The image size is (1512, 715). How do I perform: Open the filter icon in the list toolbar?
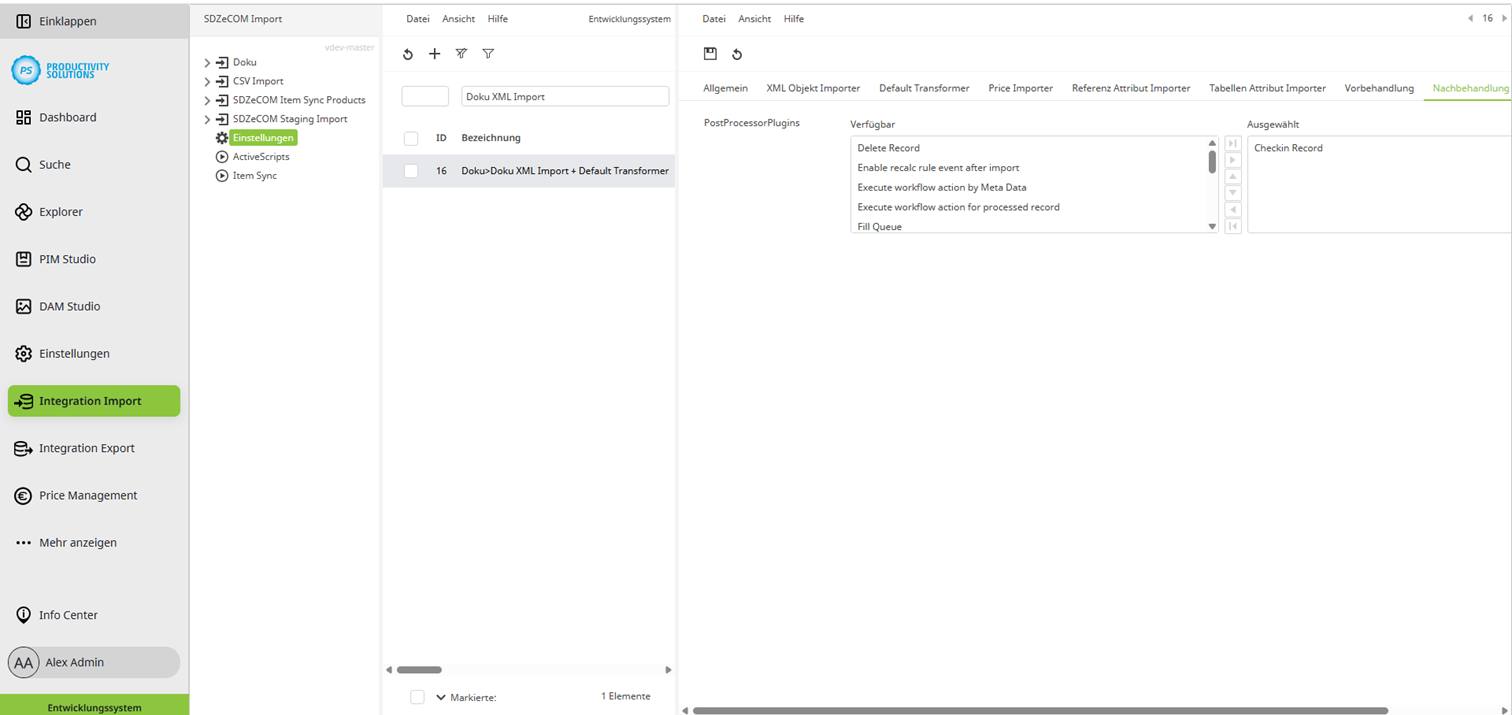coord(488,54)
